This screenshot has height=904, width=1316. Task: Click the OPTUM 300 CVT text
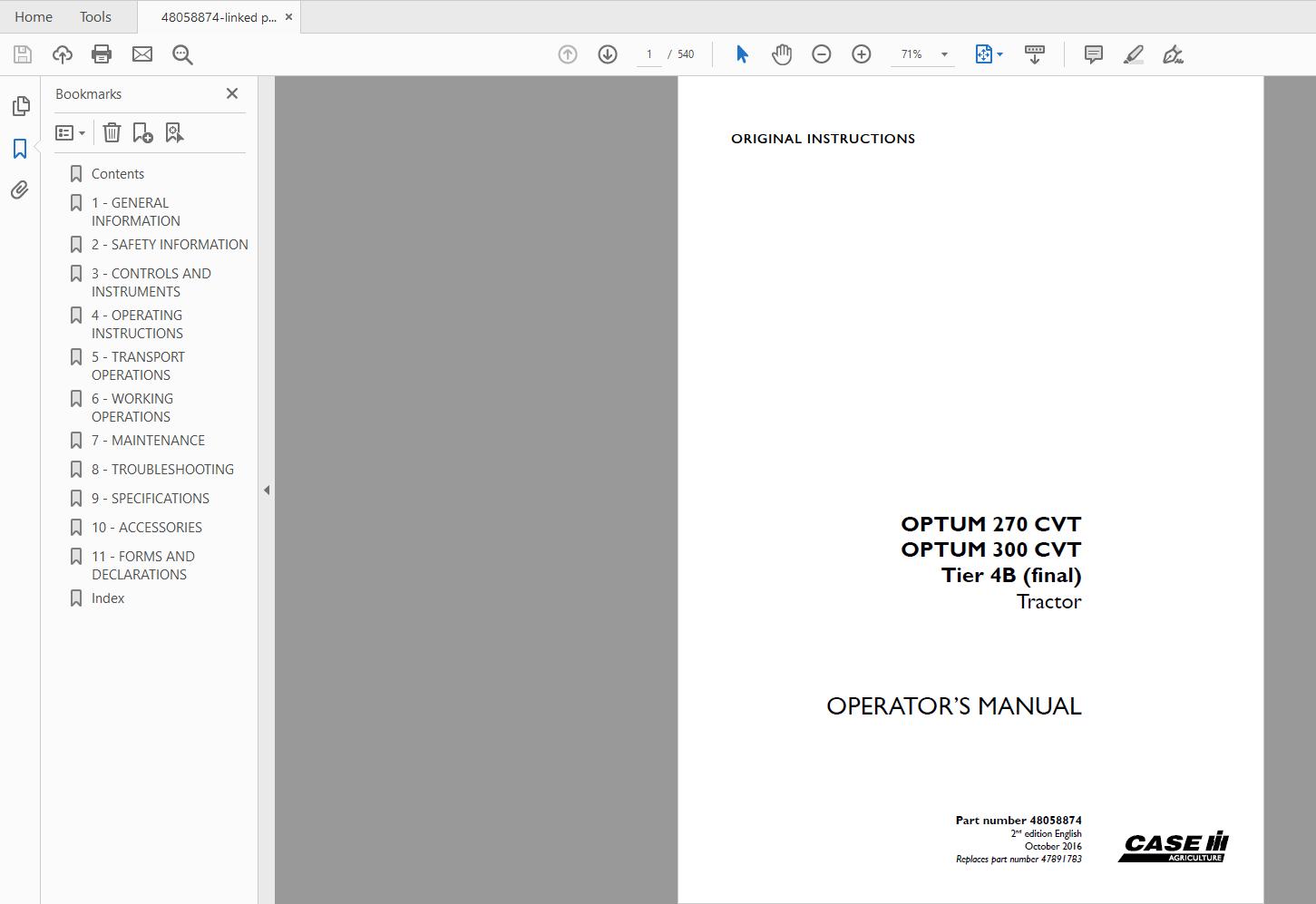click(x=991, y=549)
